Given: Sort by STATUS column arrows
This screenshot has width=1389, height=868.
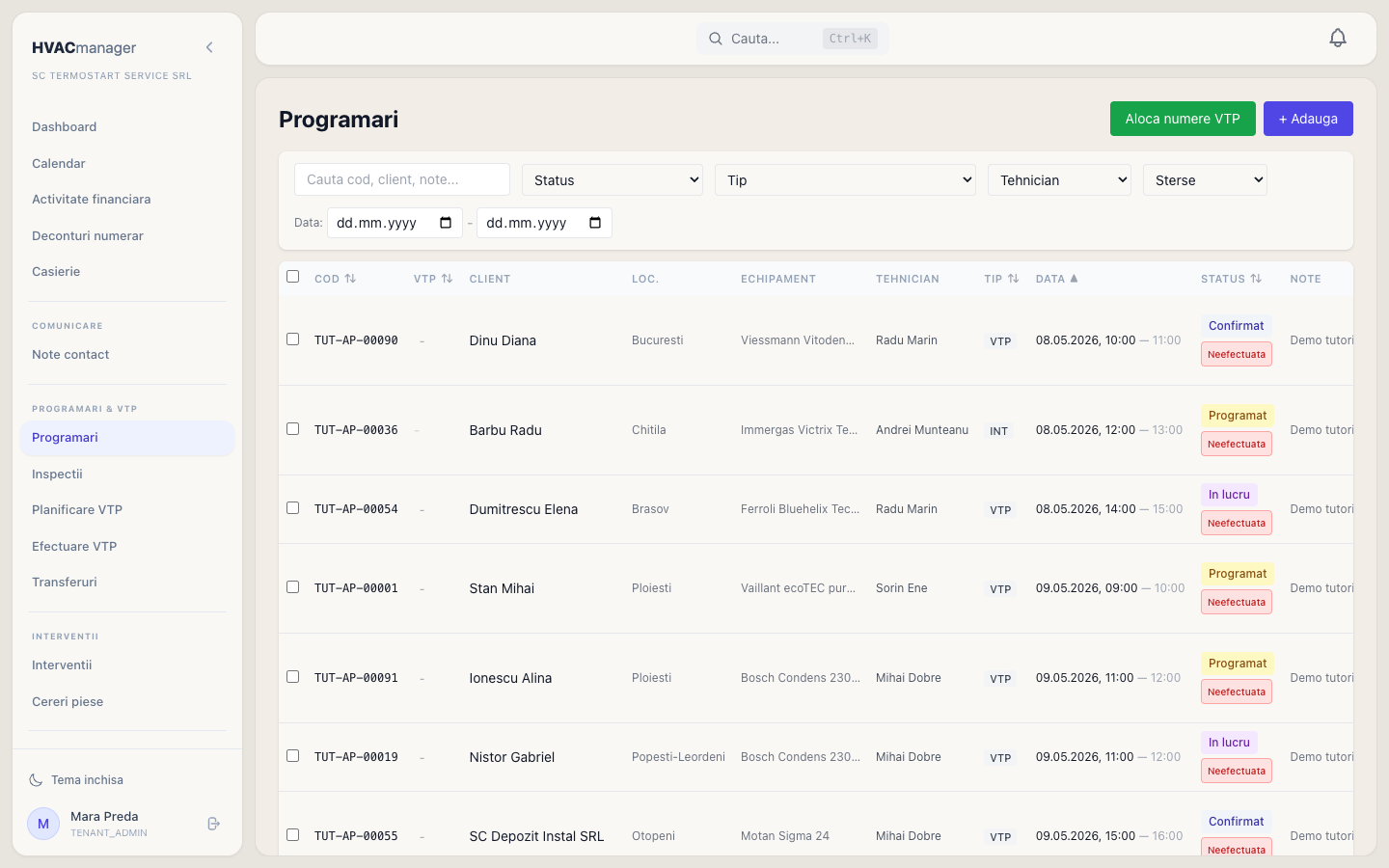Looking at the screenshot, I should coord(1256,279).
